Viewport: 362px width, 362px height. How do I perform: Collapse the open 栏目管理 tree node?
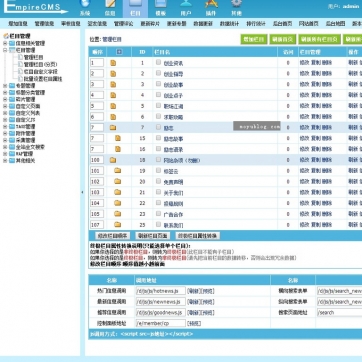[5, 50]
